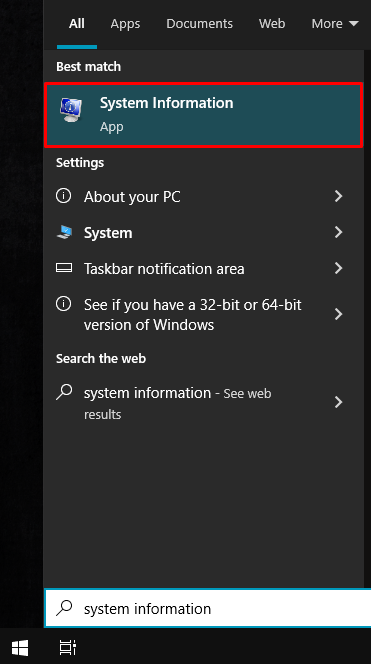Switch to the Documents tab
Image resolution: width=371 pixels, height=664 pixels.
tap(199, 24)
